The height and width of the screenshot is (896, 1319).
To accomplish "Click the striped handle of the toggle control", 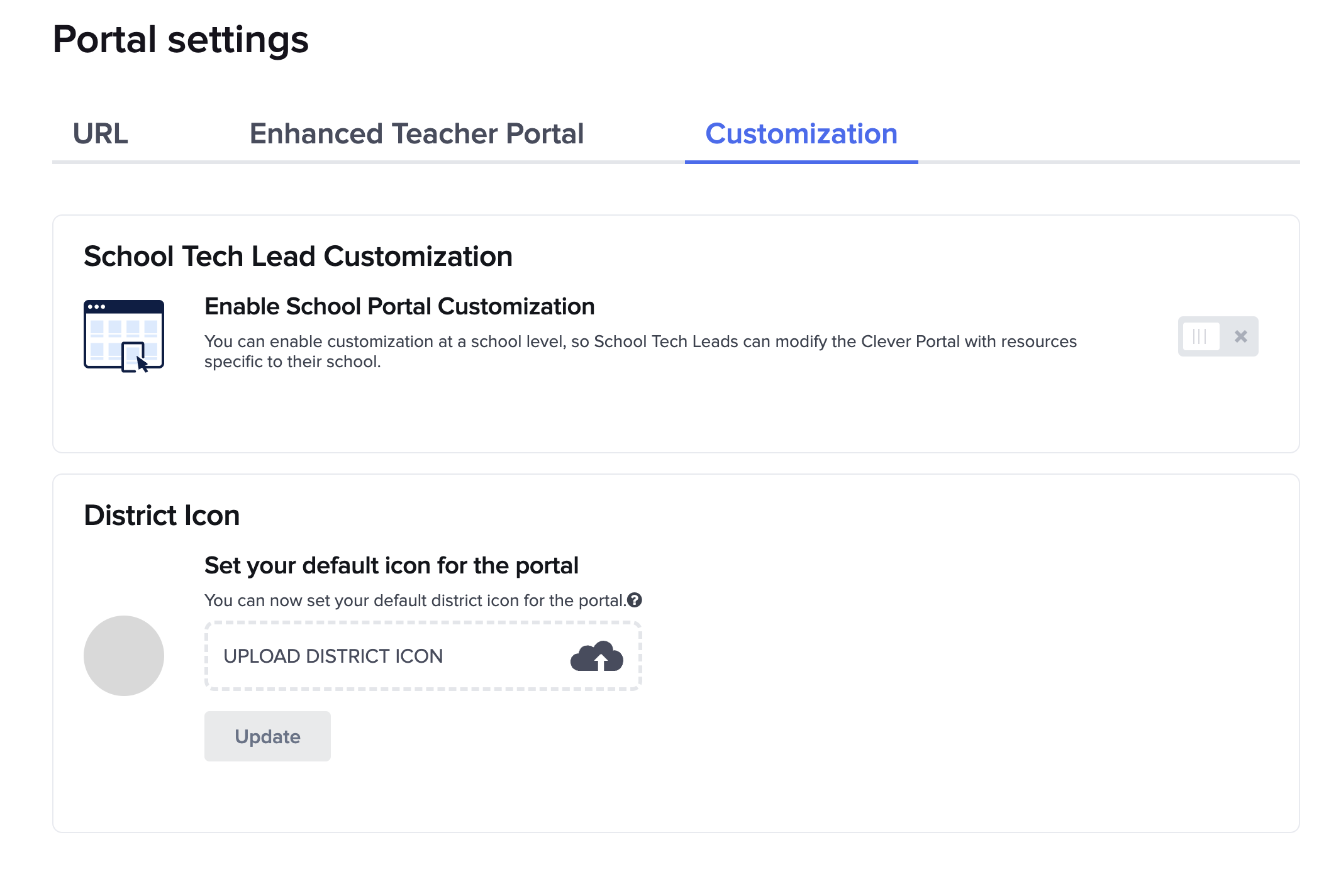I will [x=1202, y=337].
